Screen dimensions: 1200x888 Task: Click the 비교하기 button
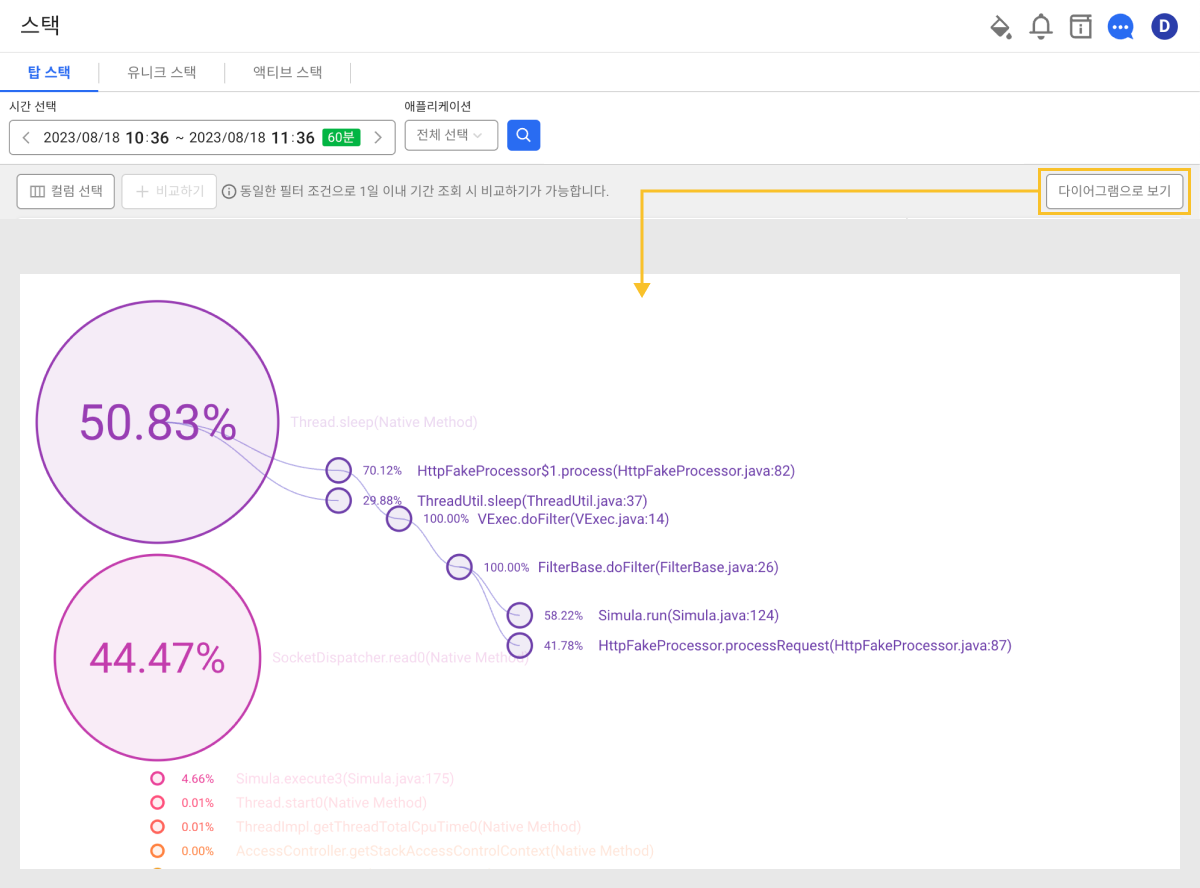[x=169, y=191]
